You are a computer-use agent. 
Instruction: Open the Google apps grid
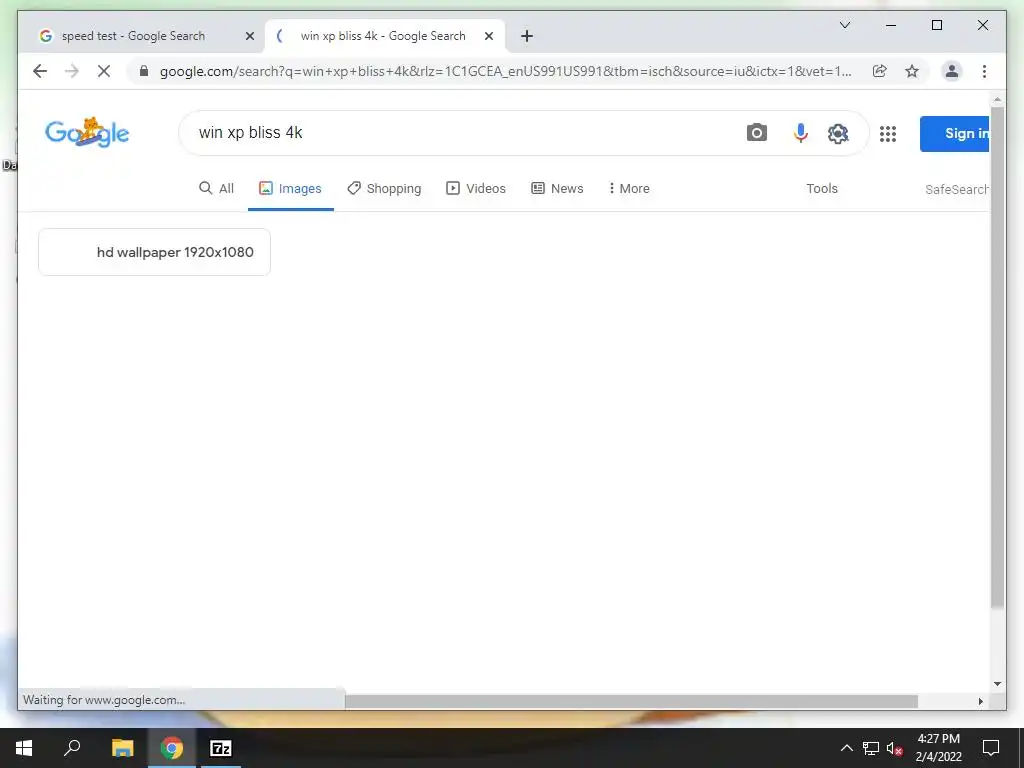[x=888, y=134]
